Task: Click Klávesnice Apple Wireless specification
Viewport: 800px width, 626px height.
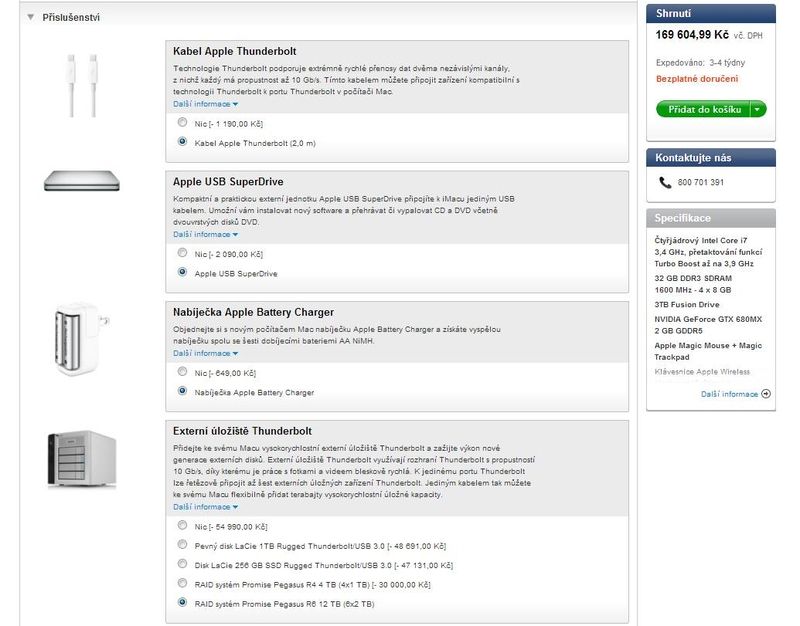Action: [702, 372]
